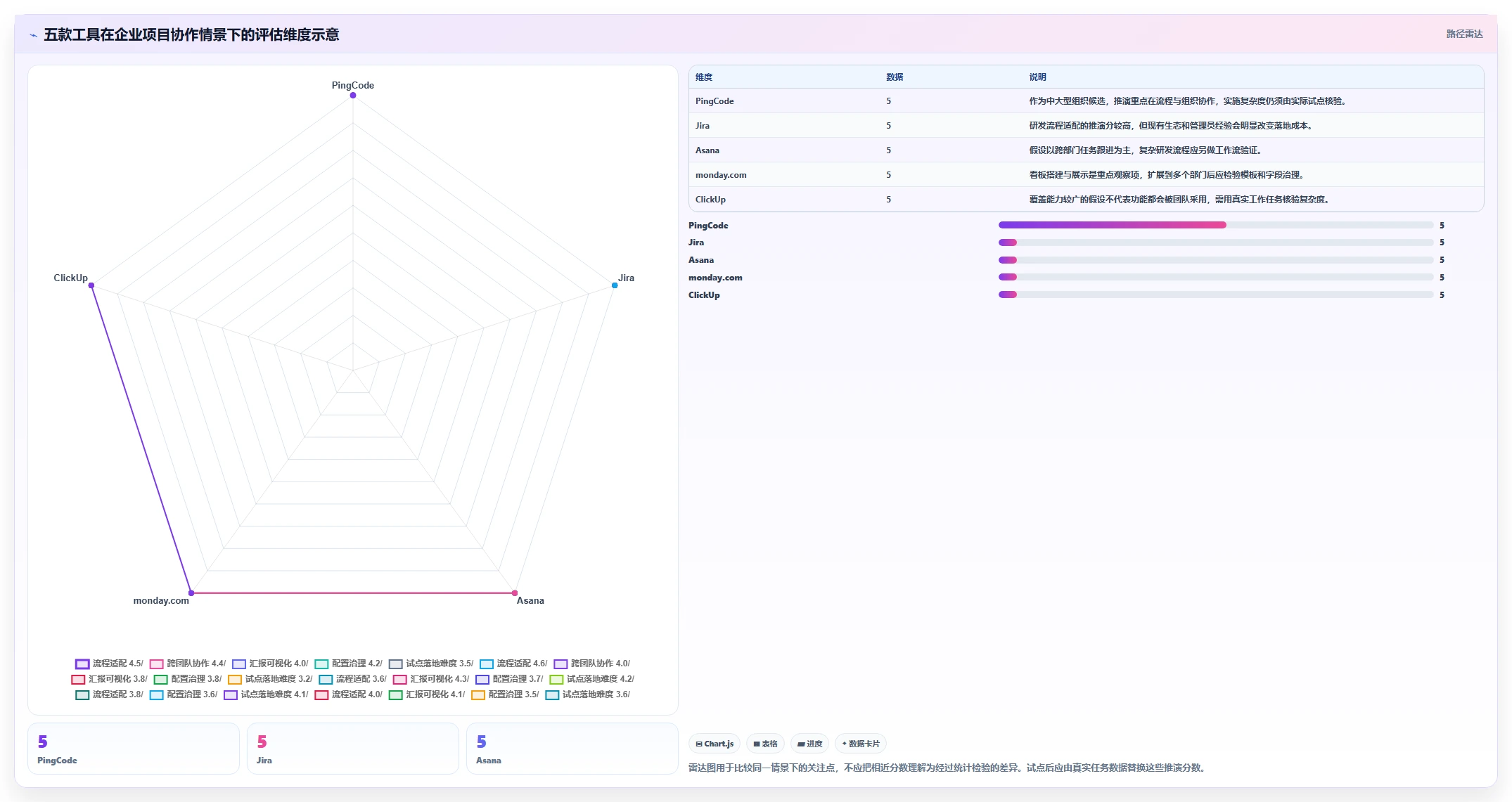Click the Asana progress bar
The image size is (1512, 802).
[1216, 260]
